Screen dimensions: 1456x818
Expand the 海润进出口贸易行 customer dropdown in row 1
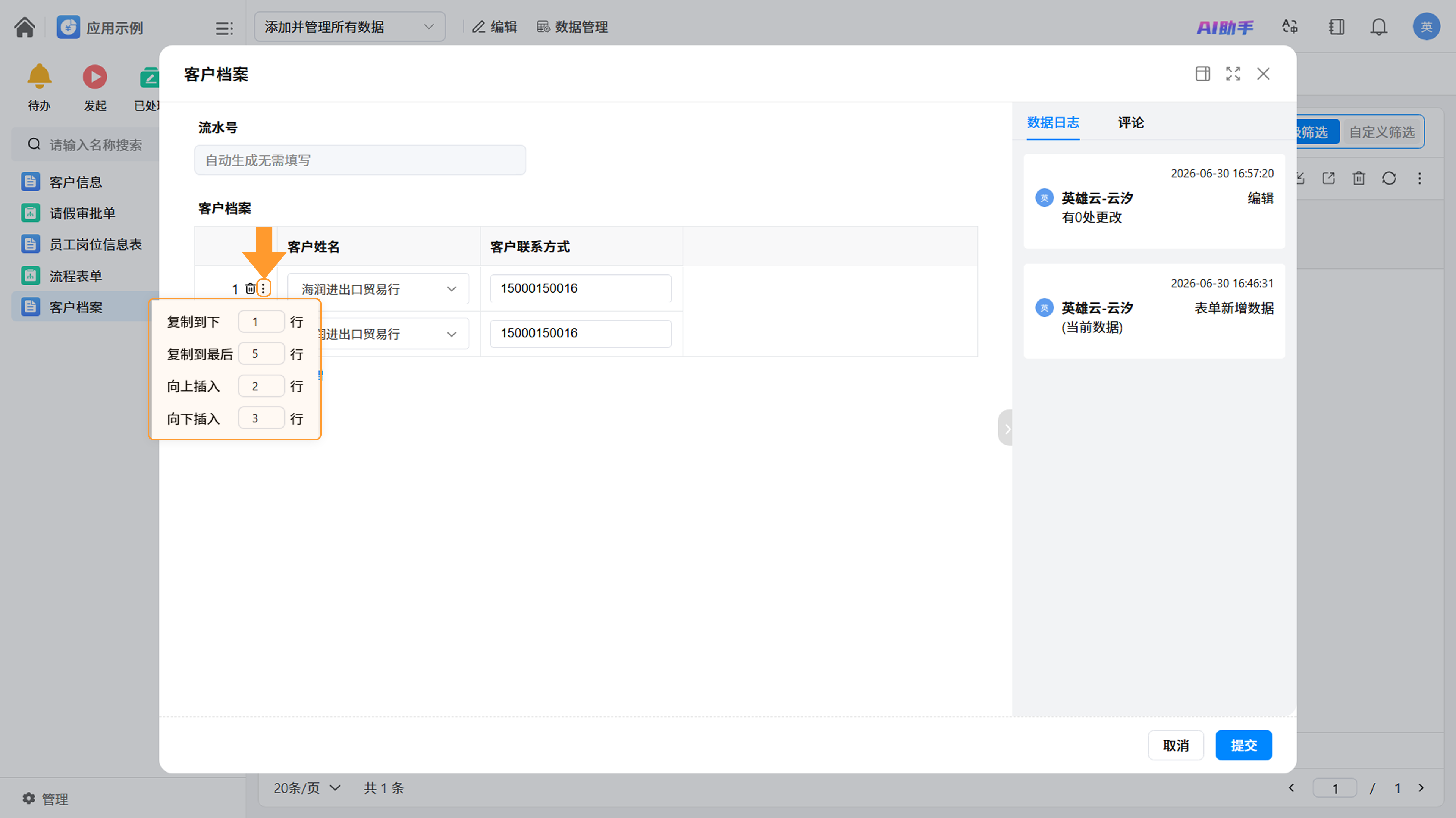pos(378,289)
